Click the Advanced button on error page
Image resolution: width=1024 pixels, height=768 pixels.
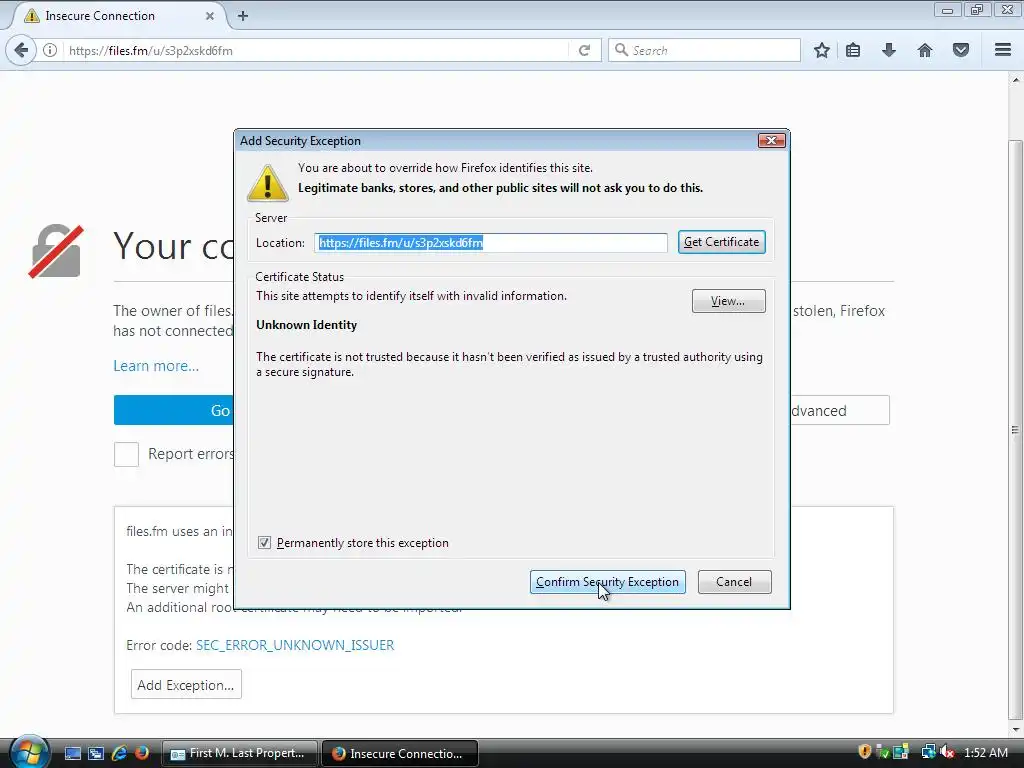(840, 410)
